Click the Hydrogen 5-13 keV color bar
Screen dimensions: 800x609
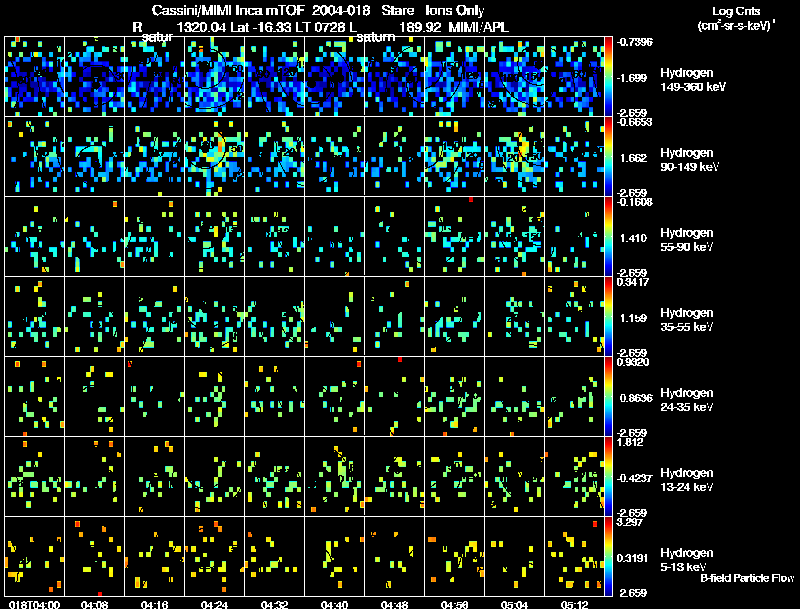[608, 556]
